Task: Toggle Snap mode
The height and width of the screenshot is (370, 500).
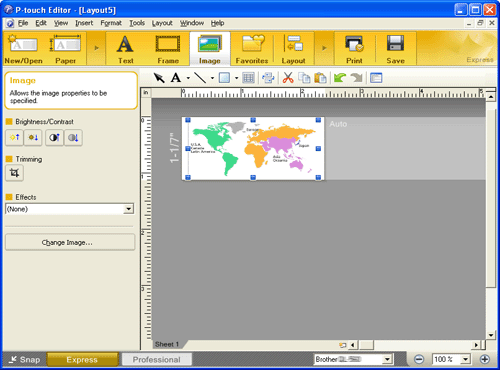Action: click(24, 359)
